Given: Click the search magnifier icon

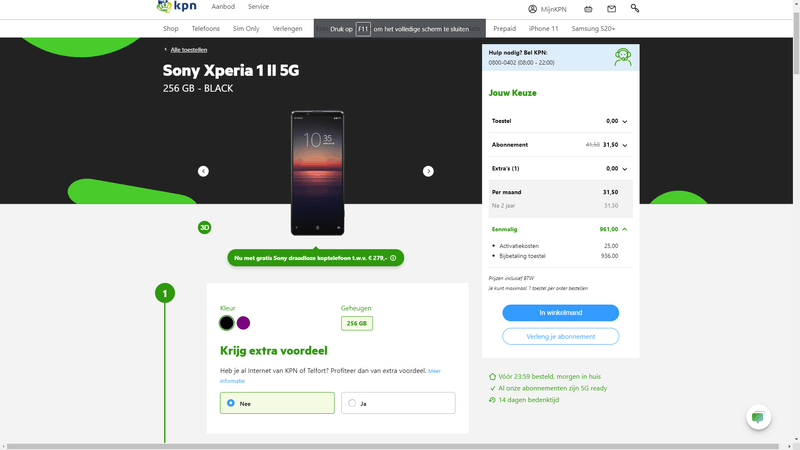Looking at the screenshot, I should 635,8.
